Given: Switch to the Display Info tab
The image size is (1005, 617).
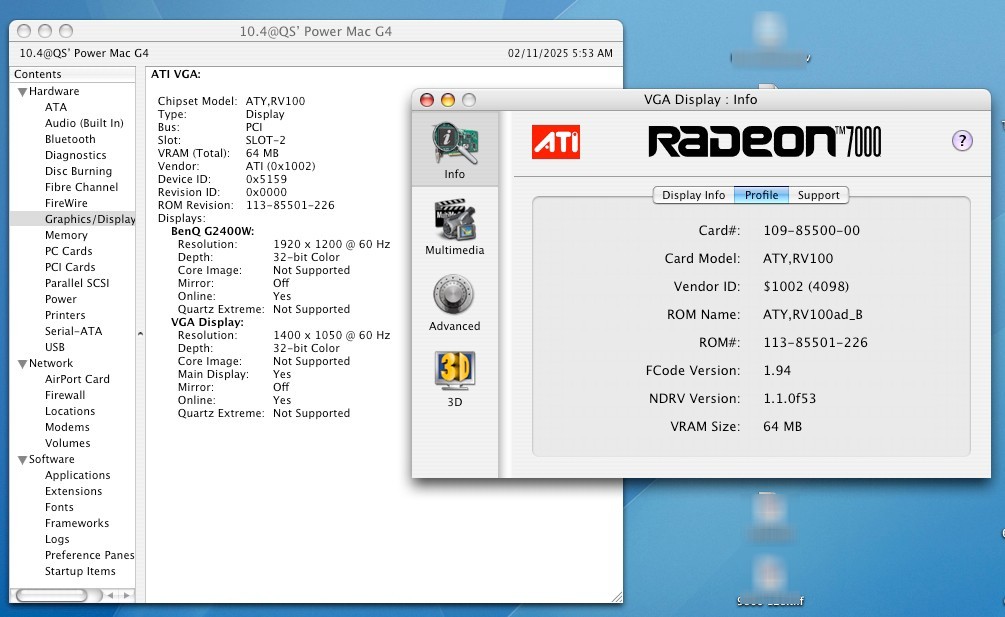Looking at the screenshot, I should 693,195.
